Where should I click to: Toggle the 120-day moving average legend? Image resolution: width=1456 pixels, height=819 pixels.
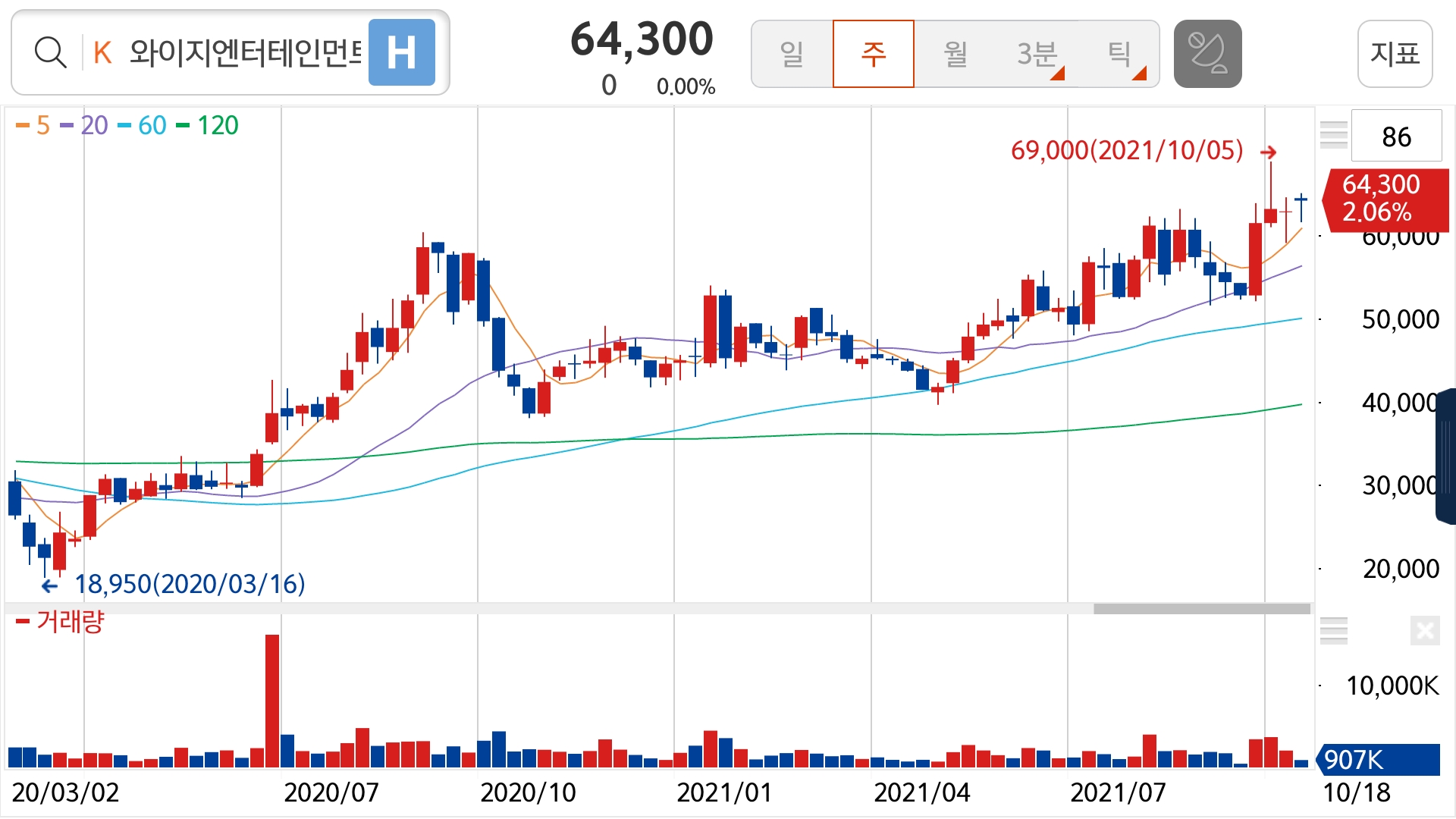208,125
